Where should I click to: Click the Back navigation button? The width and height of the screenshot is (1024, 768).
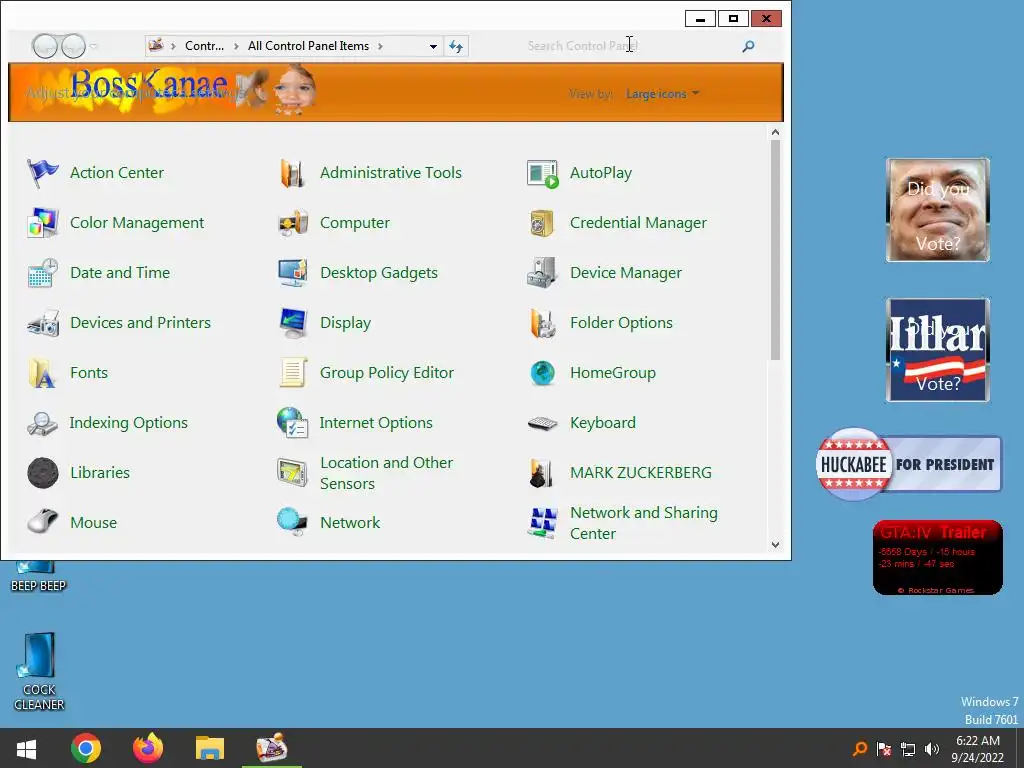click(x=44, y=46)
